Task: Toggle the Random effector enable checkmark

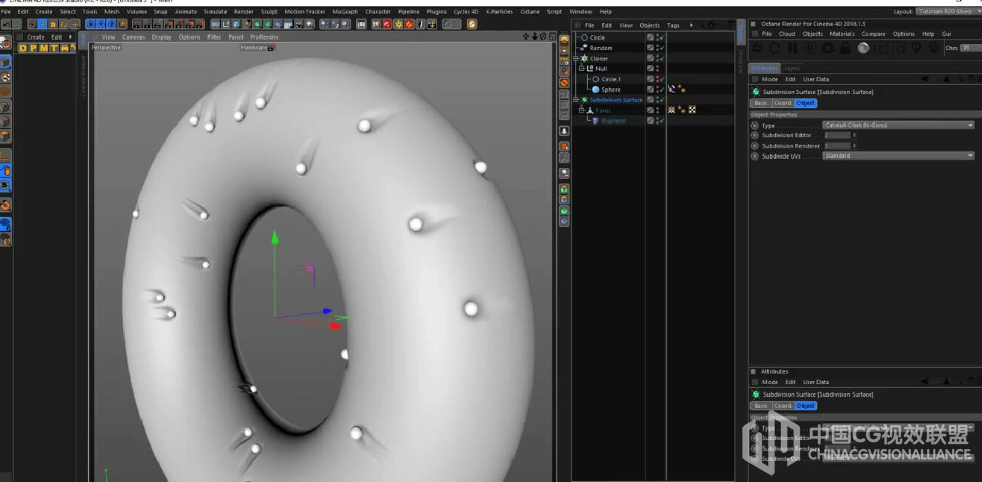Action: (661, 48)
